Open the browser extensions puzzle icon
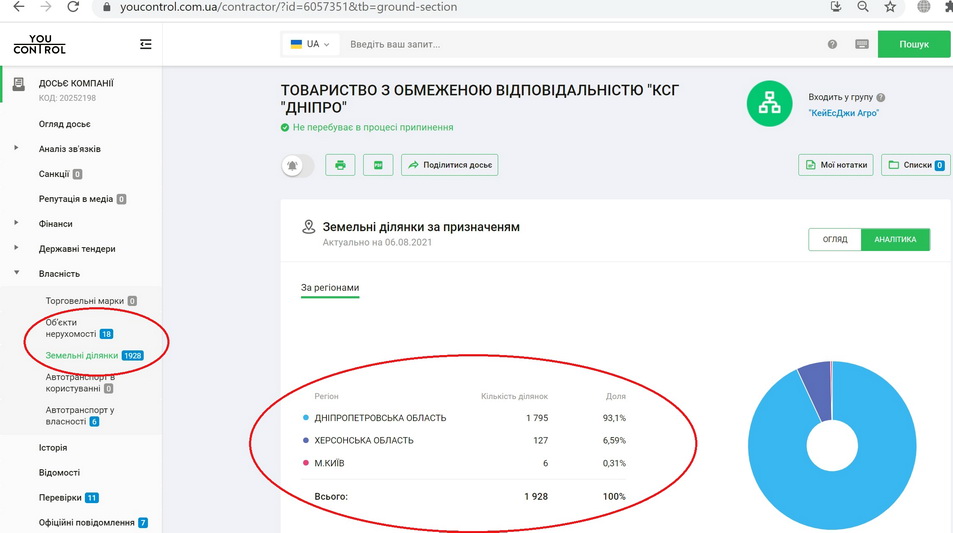This screenshot has height=533, width=953. point(948,7)
